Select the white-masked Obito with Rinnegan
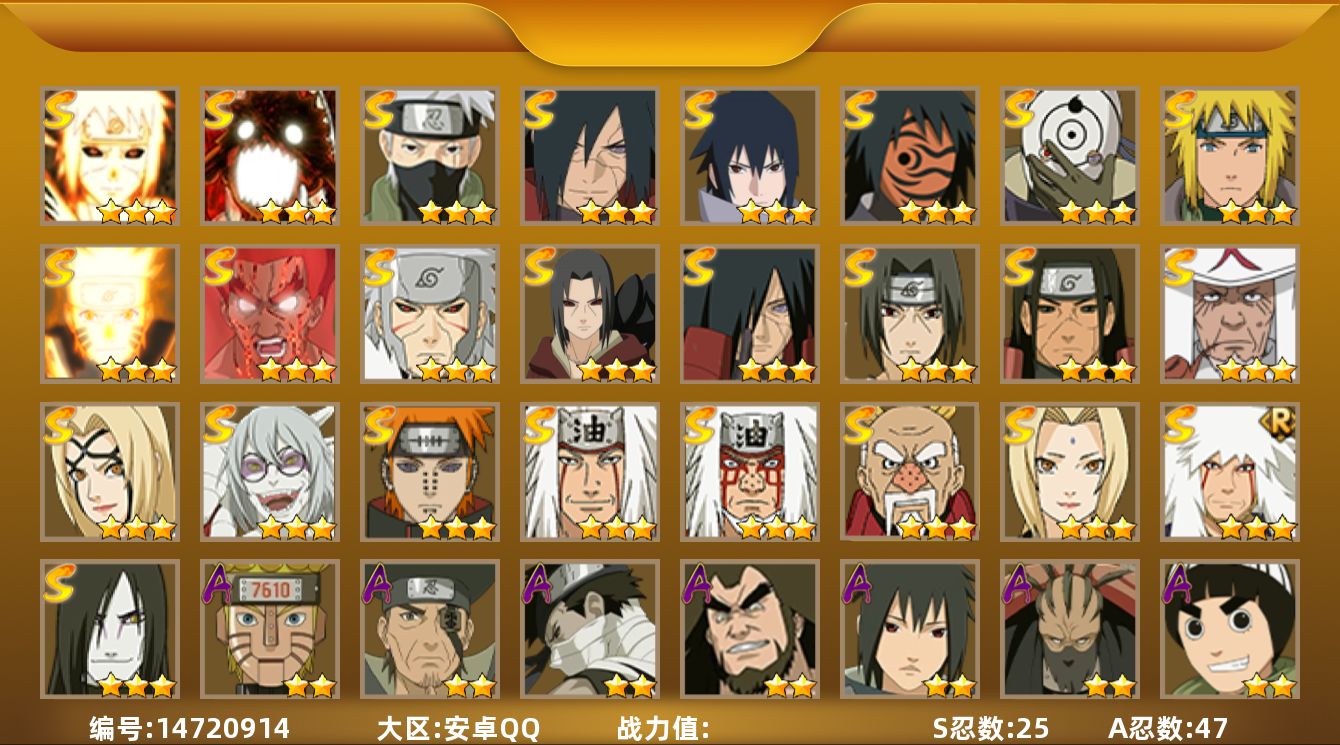1340x745 pixels. [1069, 155]
